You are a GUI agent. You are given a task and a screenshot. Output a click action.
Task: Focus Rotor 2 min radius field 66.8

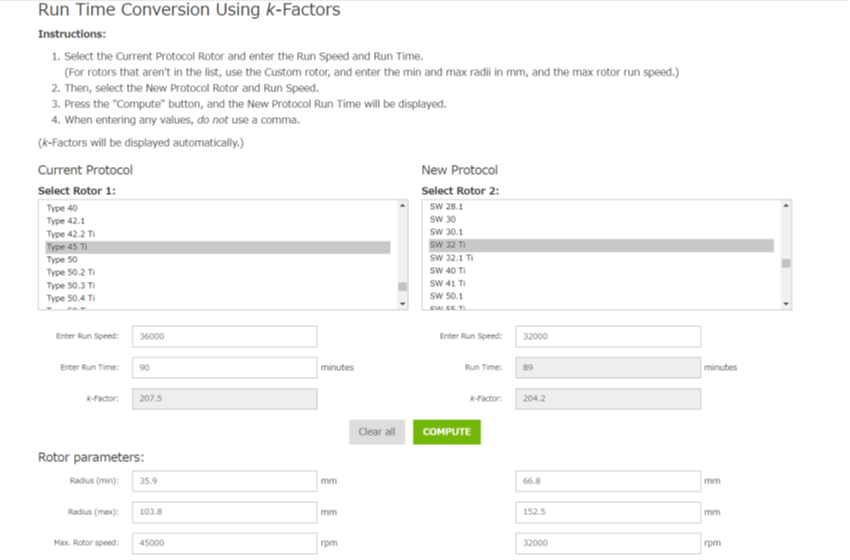[x=608, y=481]
